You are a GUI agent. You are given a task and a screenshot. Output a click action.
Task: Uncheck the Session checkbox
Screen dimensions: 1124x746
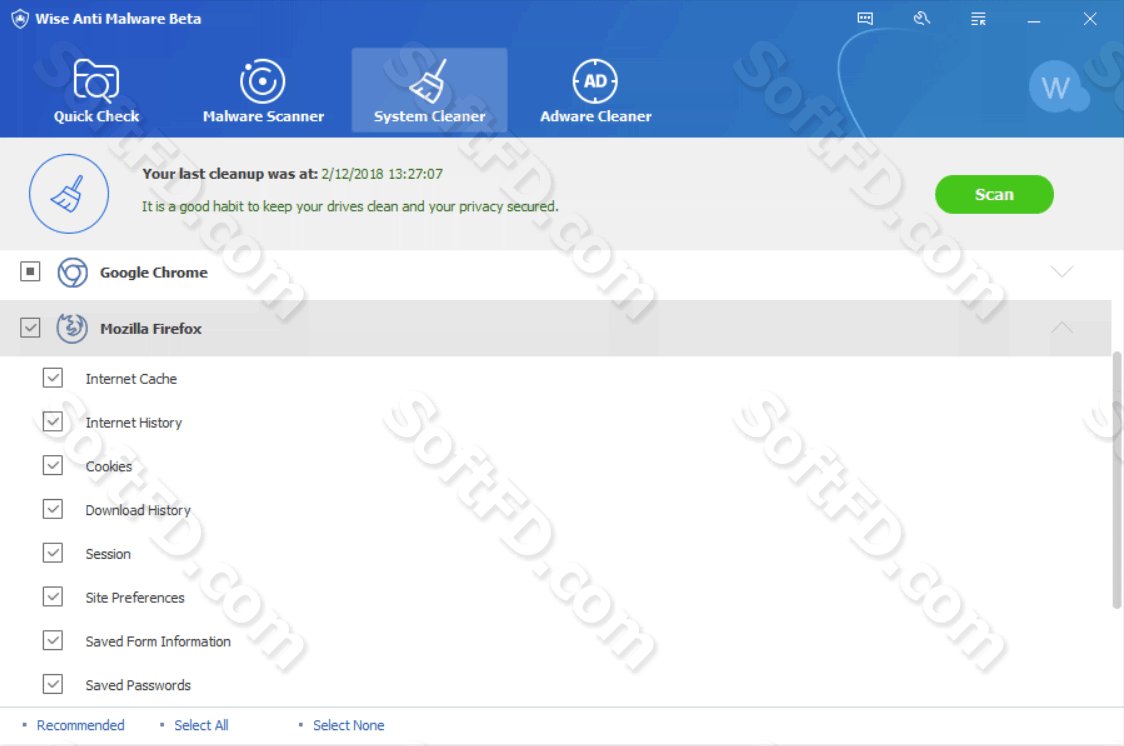[52, 553]
